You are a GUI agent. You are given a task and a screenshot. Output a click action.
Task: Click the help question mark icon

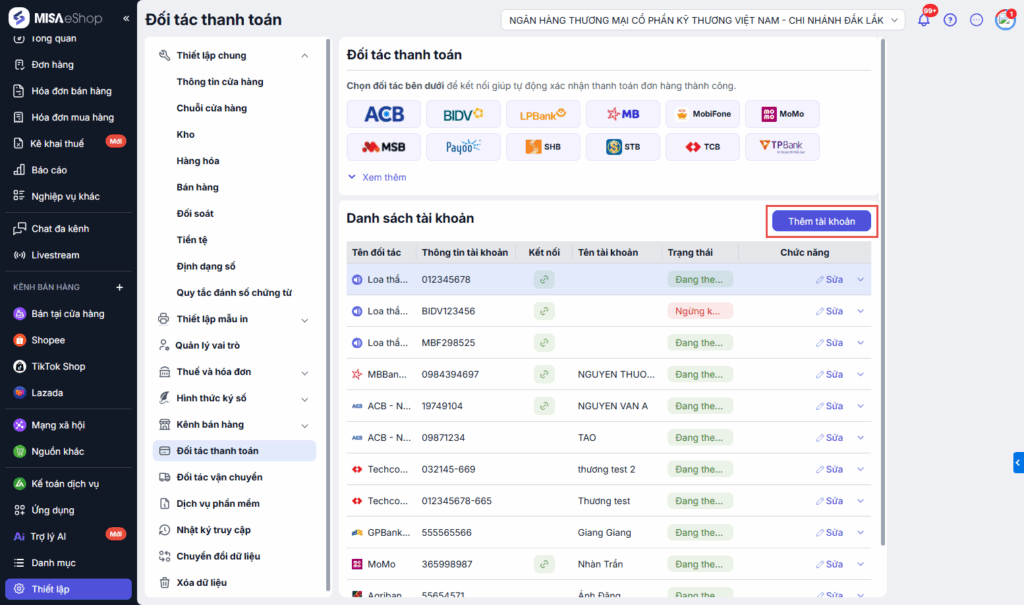950,19
